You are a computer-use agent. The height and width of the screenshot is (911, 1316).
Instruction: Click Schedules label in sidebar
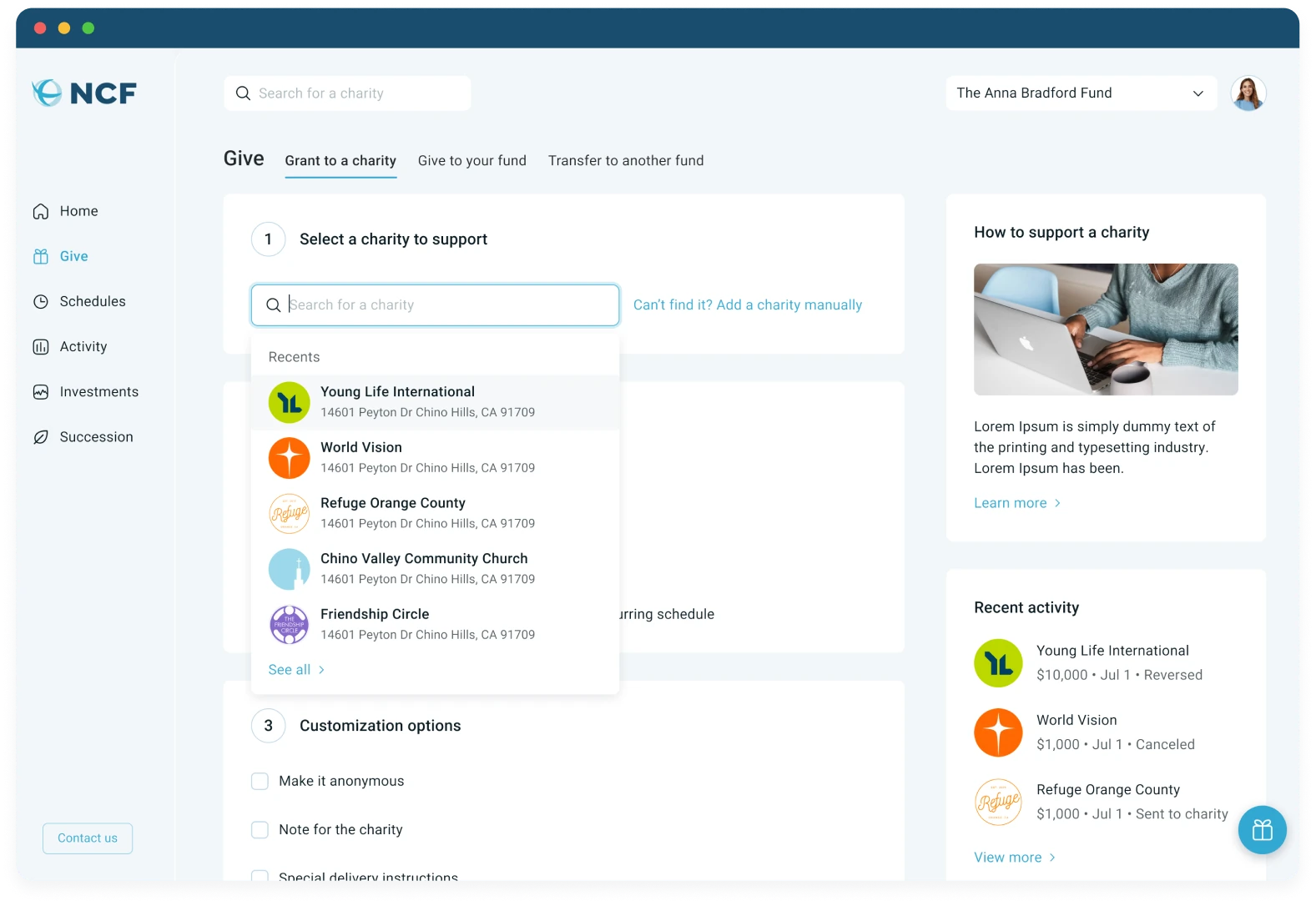(93, 301)
